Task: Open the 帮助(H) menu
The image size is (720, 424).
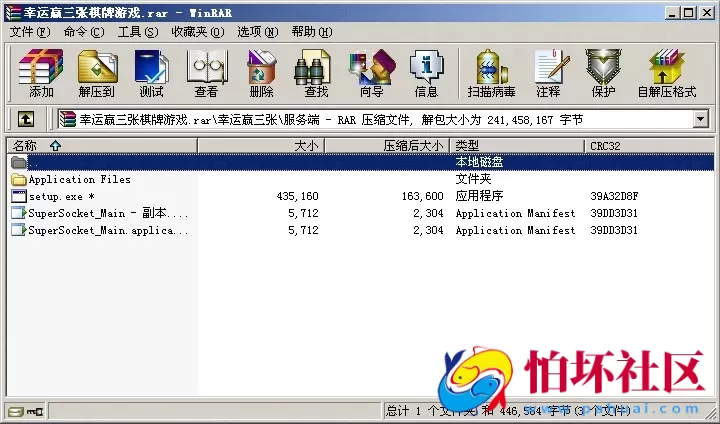Action: coord(312,32)
